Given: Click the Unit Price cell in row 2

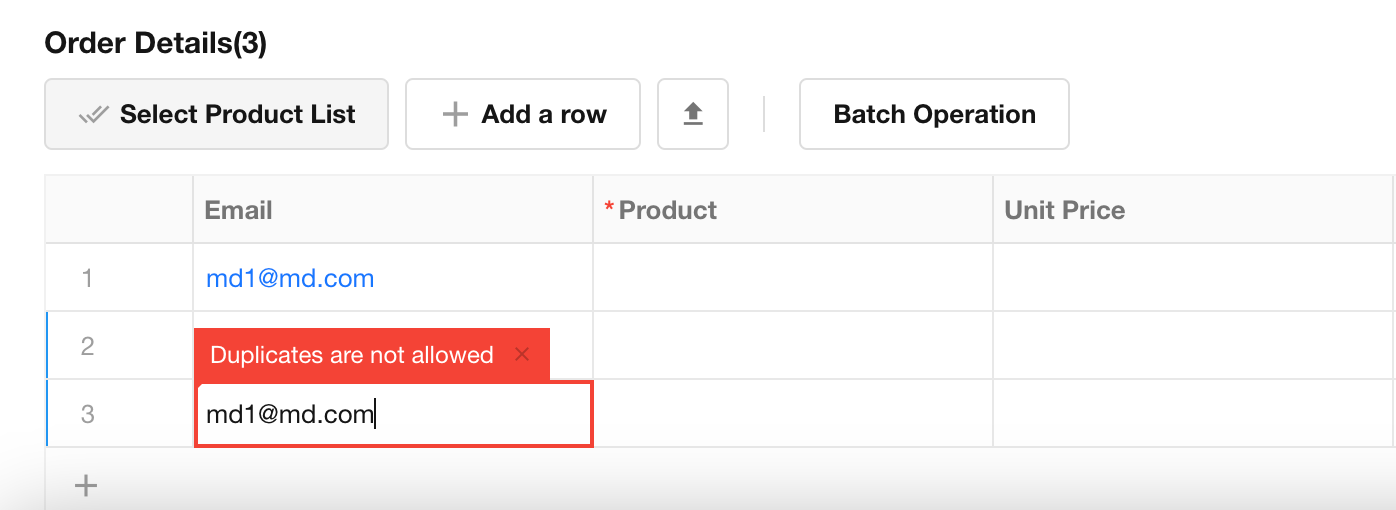Looking at the screenshot, I should (1193, 346).
